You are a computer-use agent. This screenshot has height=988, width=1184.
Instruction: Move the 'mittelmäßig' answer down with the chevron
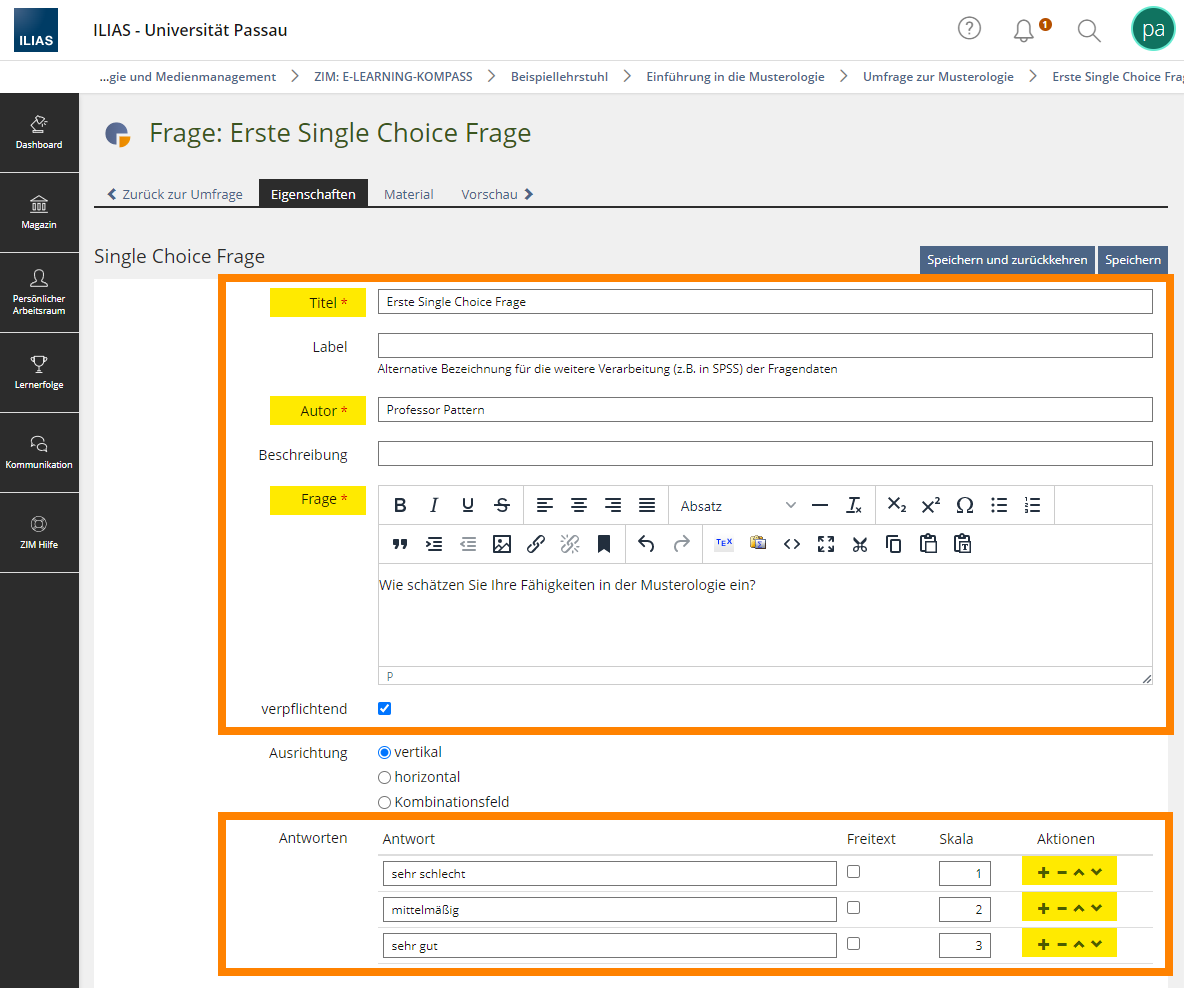tap(1096, 908)
